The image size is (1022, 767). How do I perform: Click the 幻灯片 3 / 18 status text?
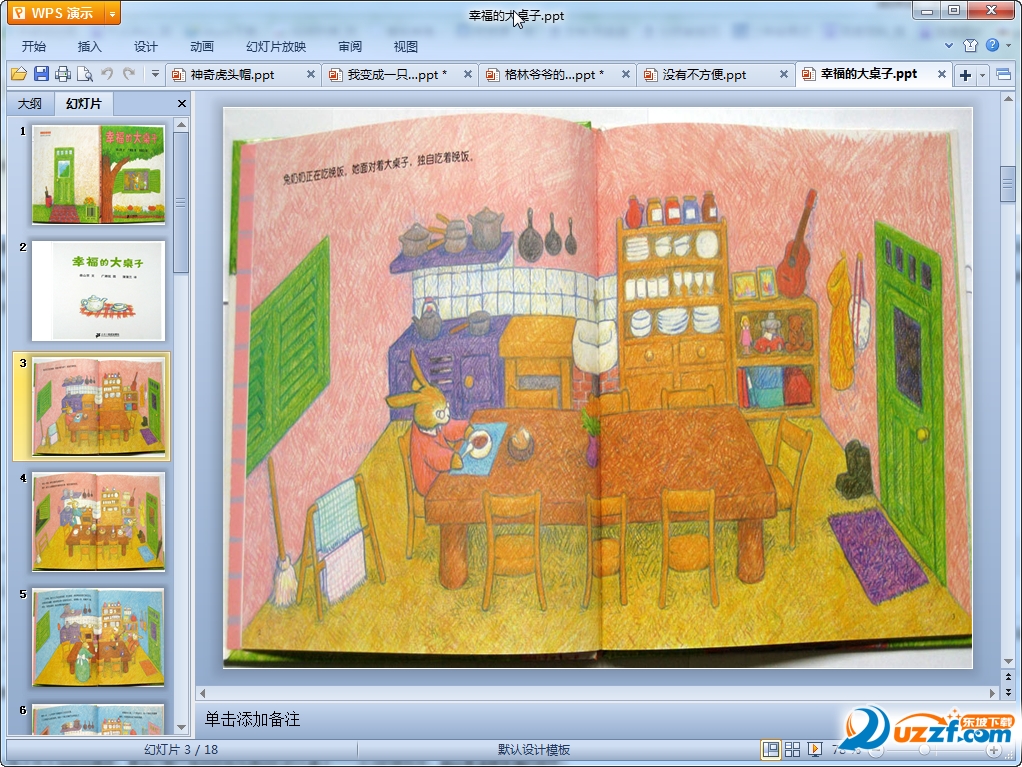pos(181,749)
